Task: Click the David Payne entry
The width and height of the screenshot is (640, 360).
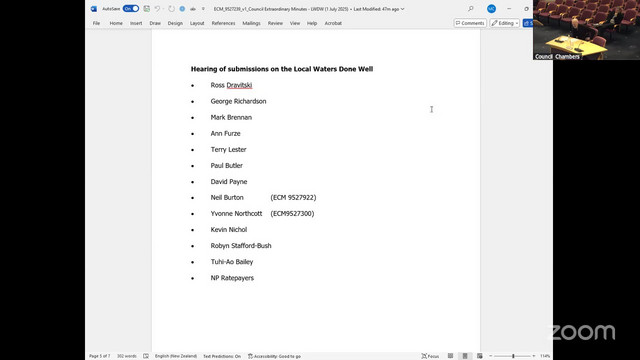Action: (229, 182)
